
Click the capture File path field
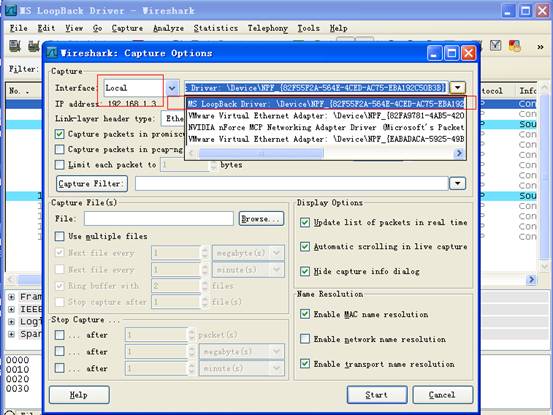(x=159, y=219)
